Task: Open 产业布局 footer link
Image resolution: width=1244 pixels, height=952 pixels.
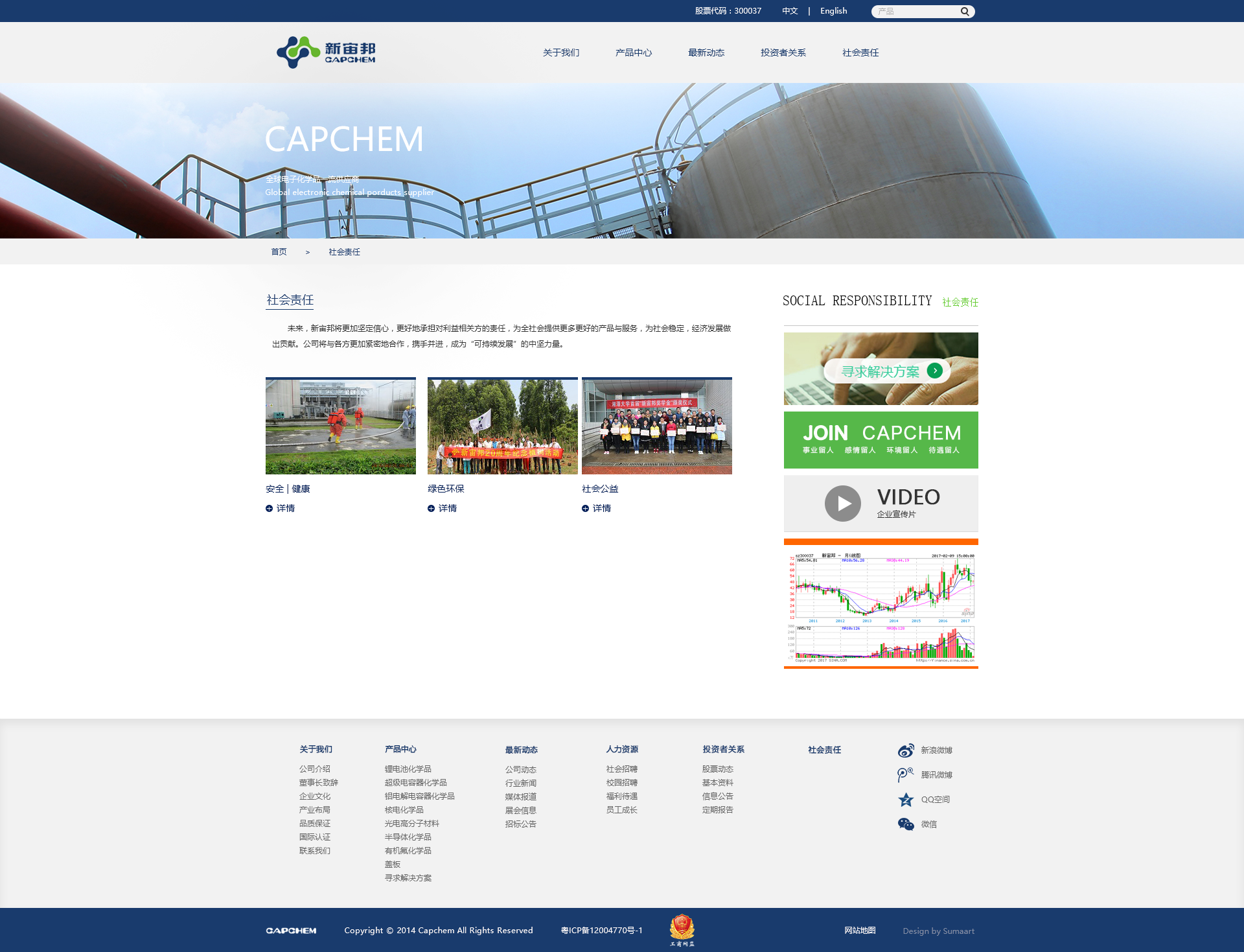Action: [x=315, y=810]
